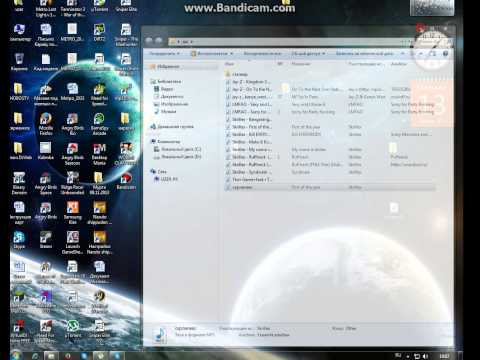Select the Samsung Kies desktop icon
480x360 pixels.
coord(72,212)
